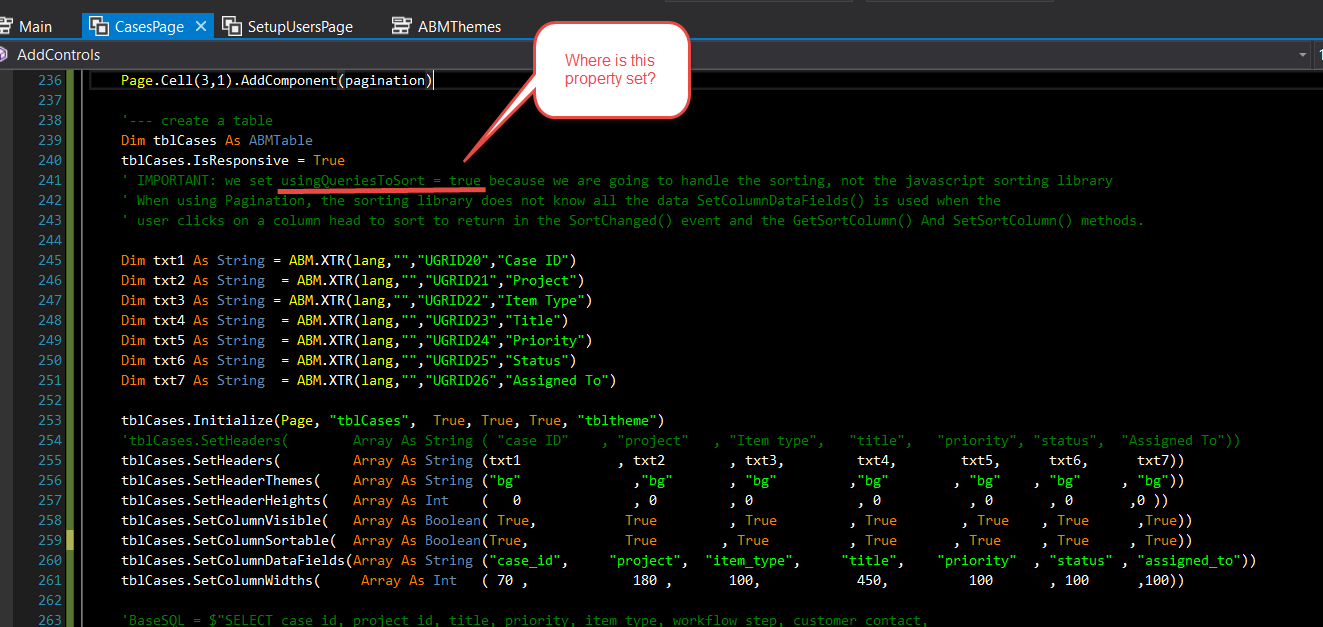This screenshot has width=1323, height=627.
Task: Open the ABMThemes tab
Action: 459,27
